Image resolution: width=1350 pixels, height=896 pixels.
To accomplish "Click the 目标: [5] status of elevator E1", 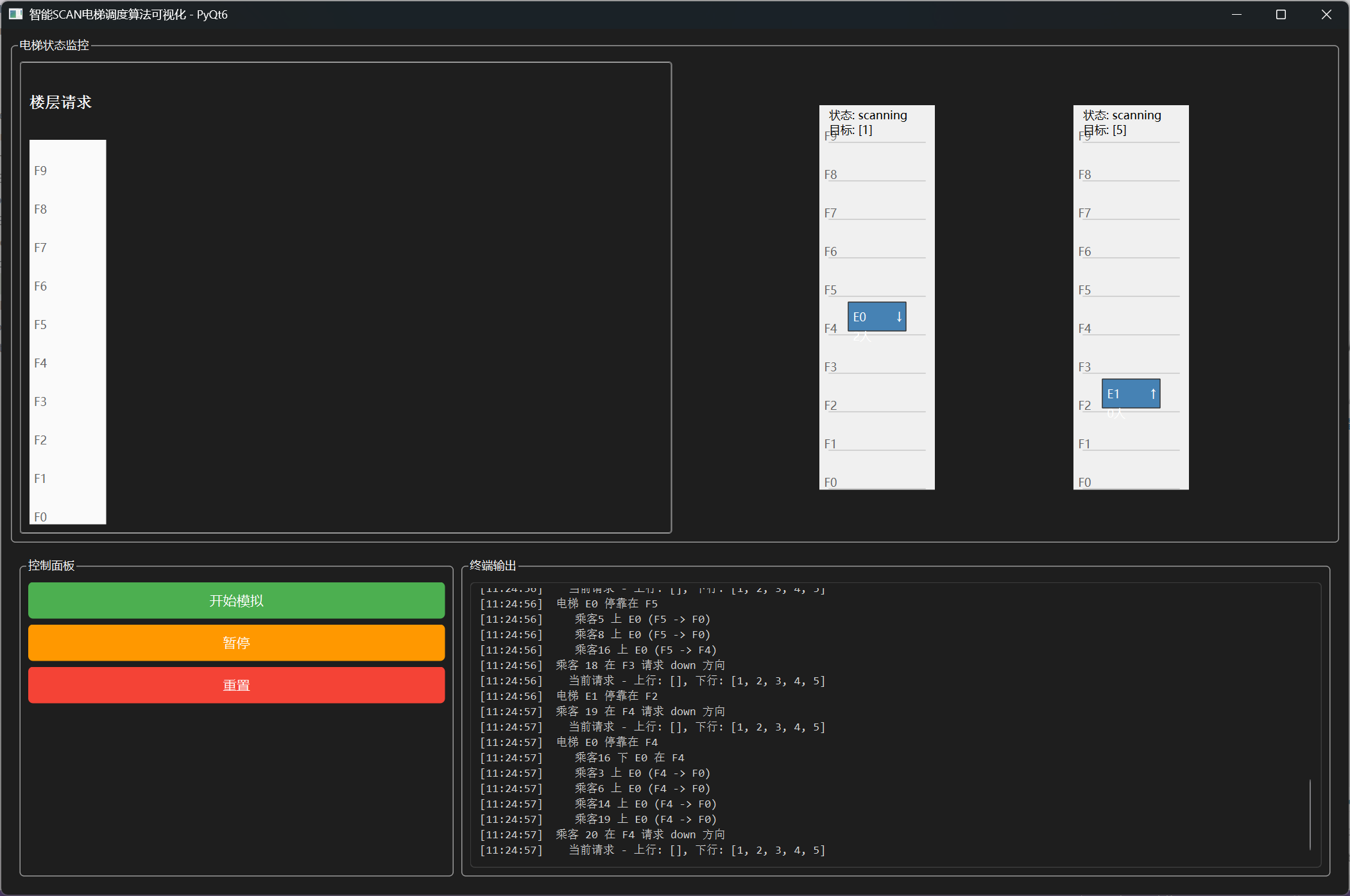I will click(1105, 130).
